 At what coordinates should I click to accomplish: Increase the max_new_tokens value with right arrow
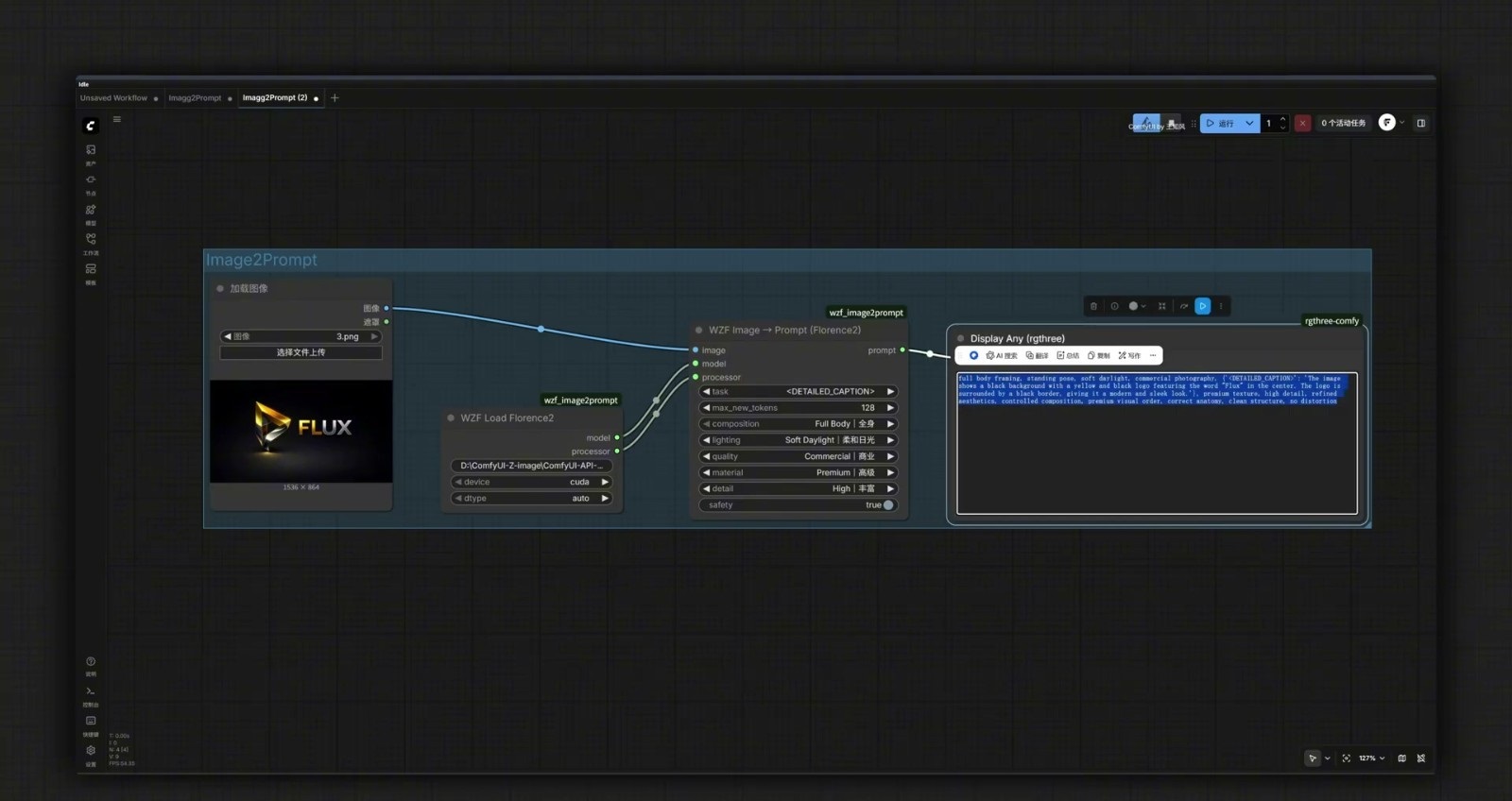click(890, 408)
